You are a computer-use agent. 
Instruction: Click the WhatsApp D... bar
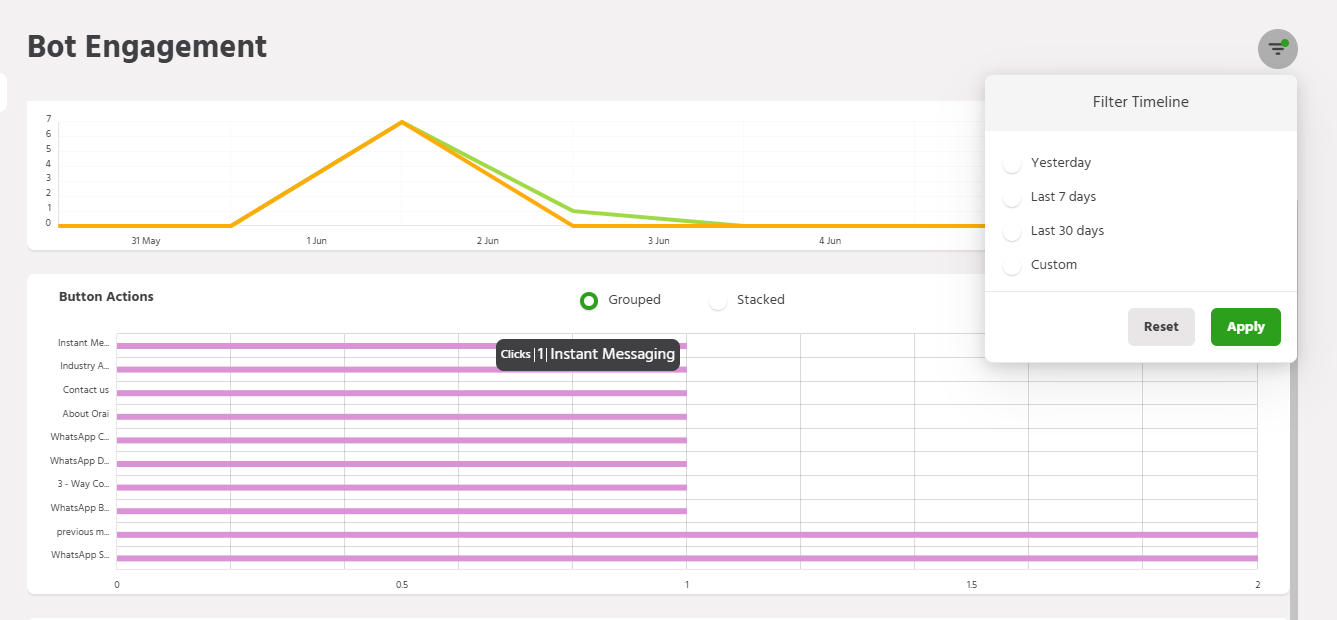(x=400, y=464)
